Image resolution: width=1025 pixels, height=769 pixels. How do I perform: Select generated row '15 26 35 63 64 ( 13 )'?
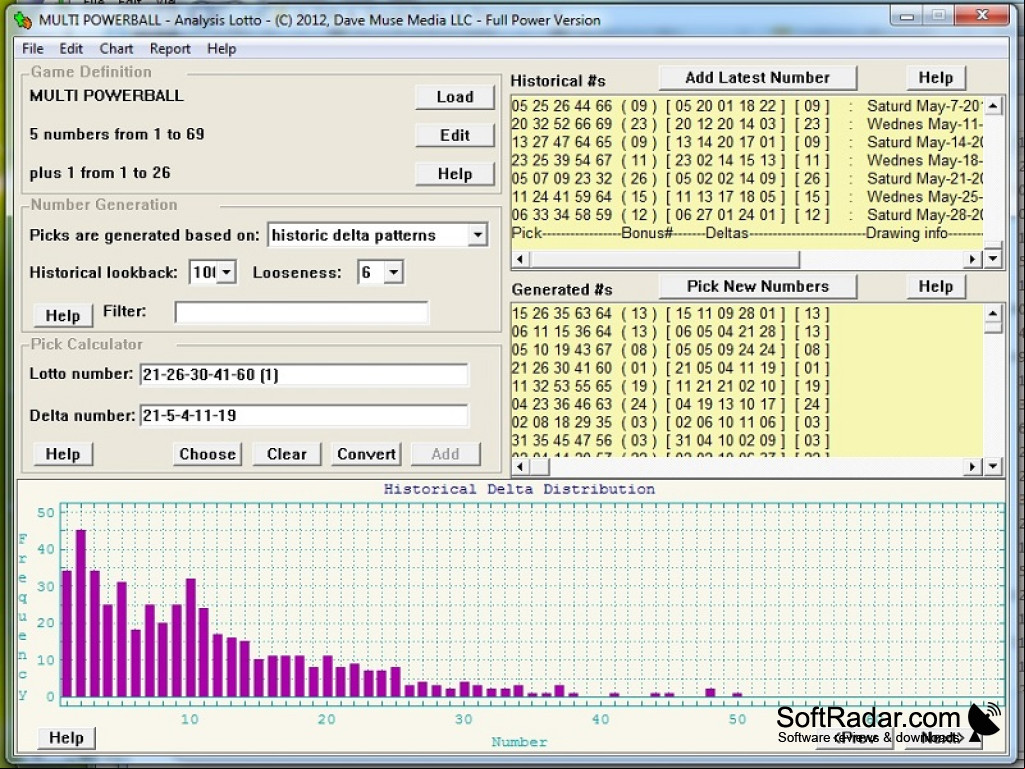747,314
